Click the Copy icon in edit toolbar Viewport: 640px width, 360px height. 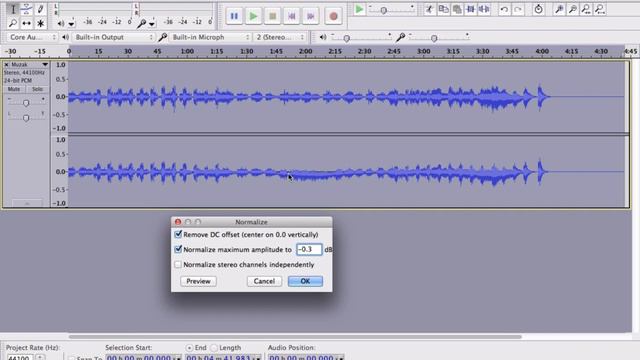click(443, 9)
